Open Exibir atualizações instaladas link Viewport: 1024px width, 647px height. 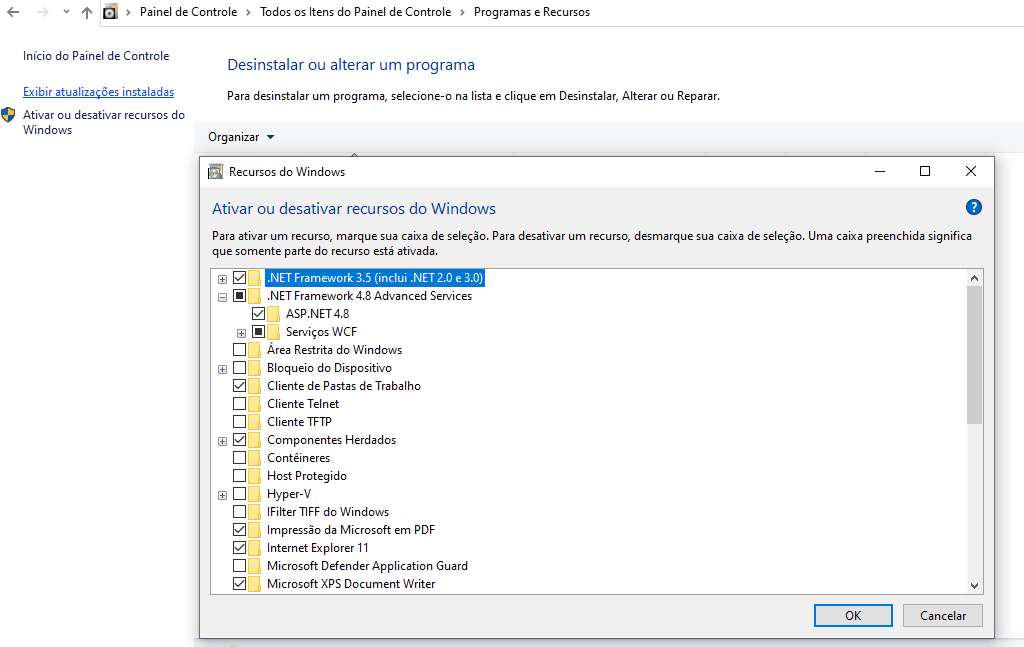pos(99,92)
